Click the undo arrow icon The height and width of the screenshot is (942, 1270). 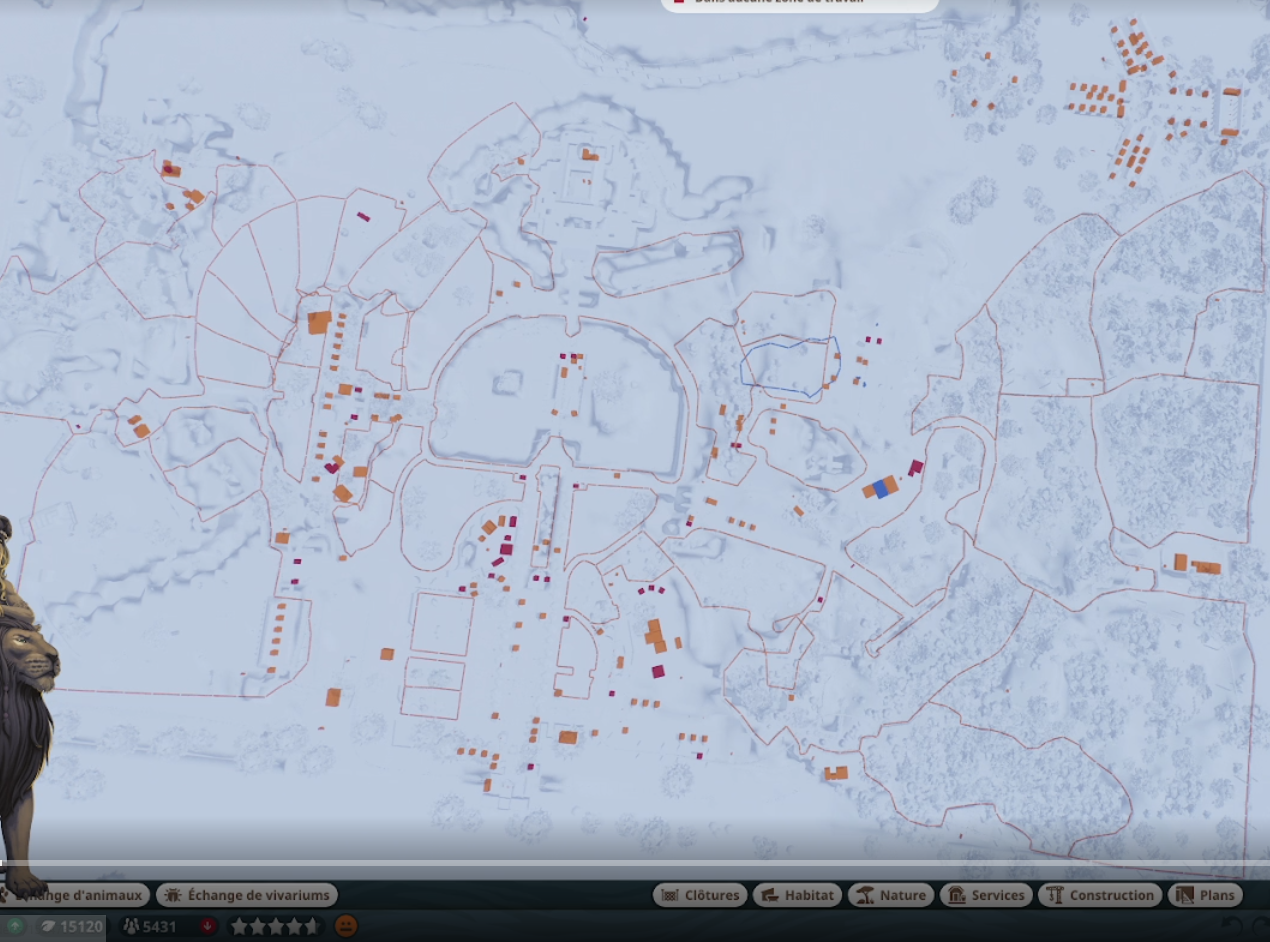click(x=1234, y=926)
